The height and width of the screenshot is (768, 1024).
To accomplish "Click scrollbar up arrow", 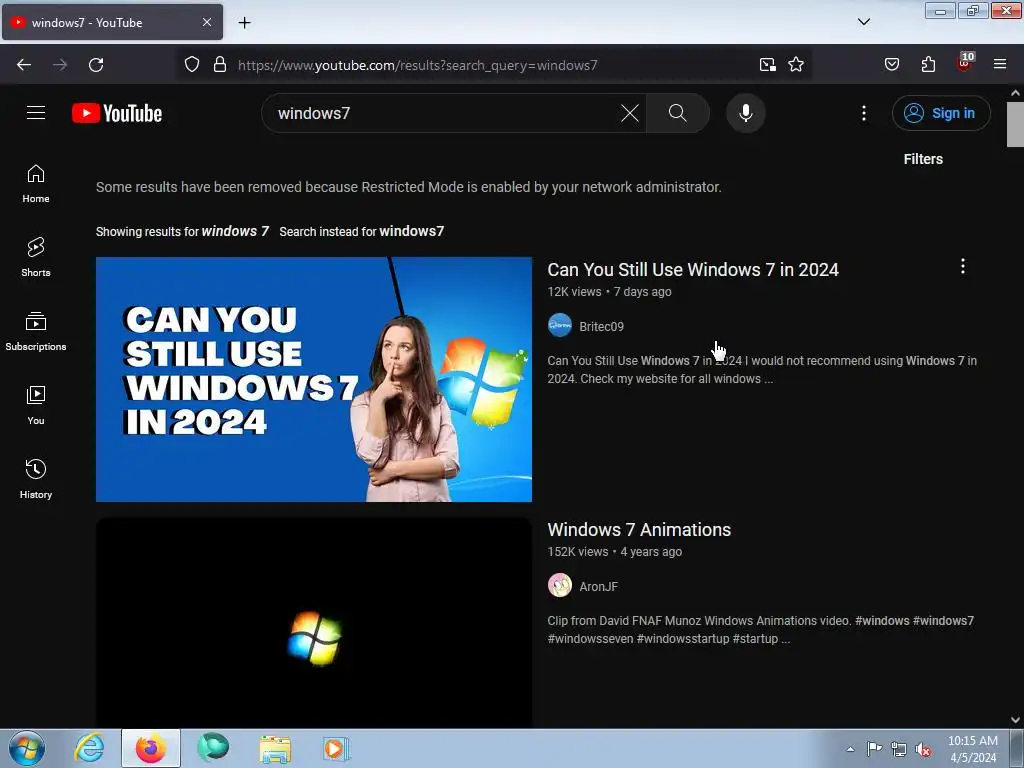I will coord(1016,93).
